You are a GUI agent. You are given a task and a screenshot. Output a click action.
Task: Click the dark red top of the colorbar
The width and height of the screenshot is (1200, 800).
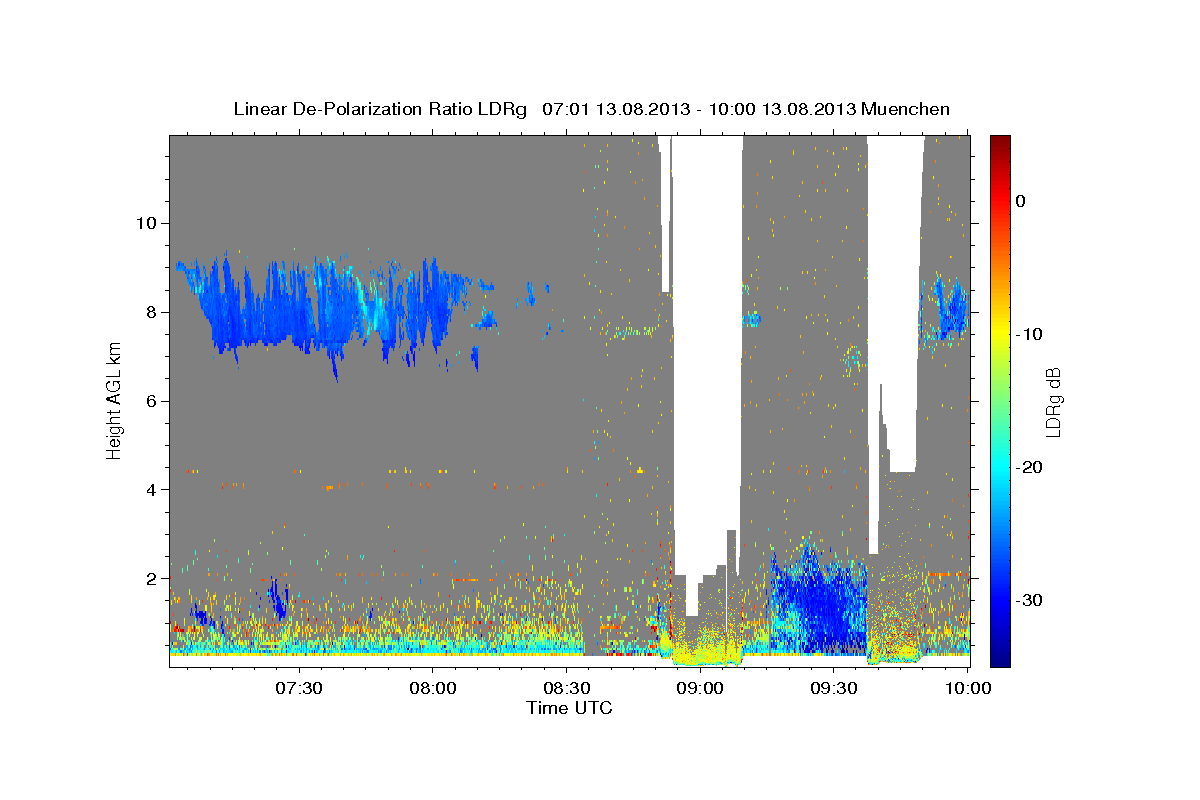point(1000,142)
